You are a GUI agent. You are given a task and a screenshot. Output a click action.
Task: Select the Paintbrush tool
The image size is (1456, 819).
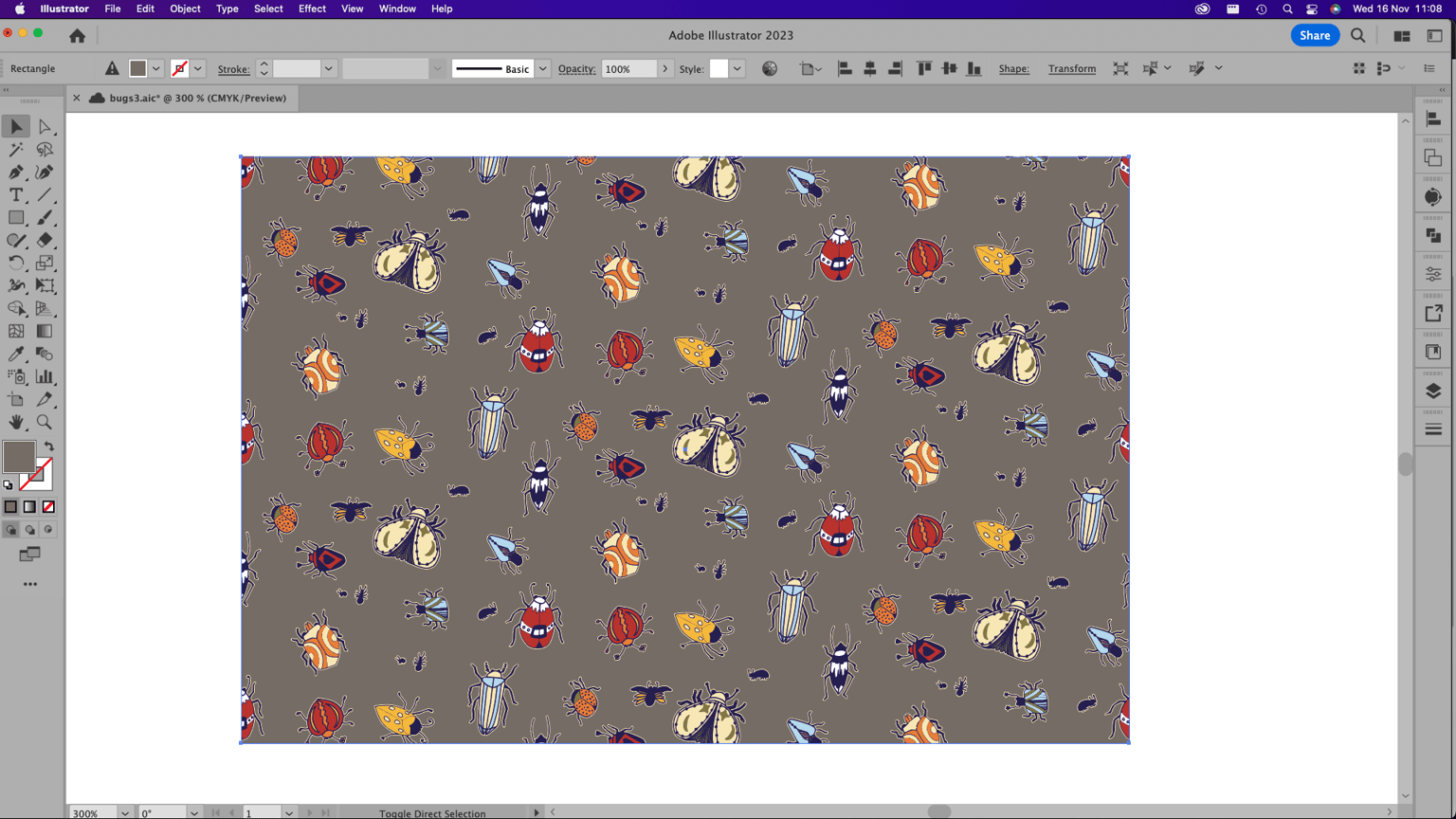point(45,217)
